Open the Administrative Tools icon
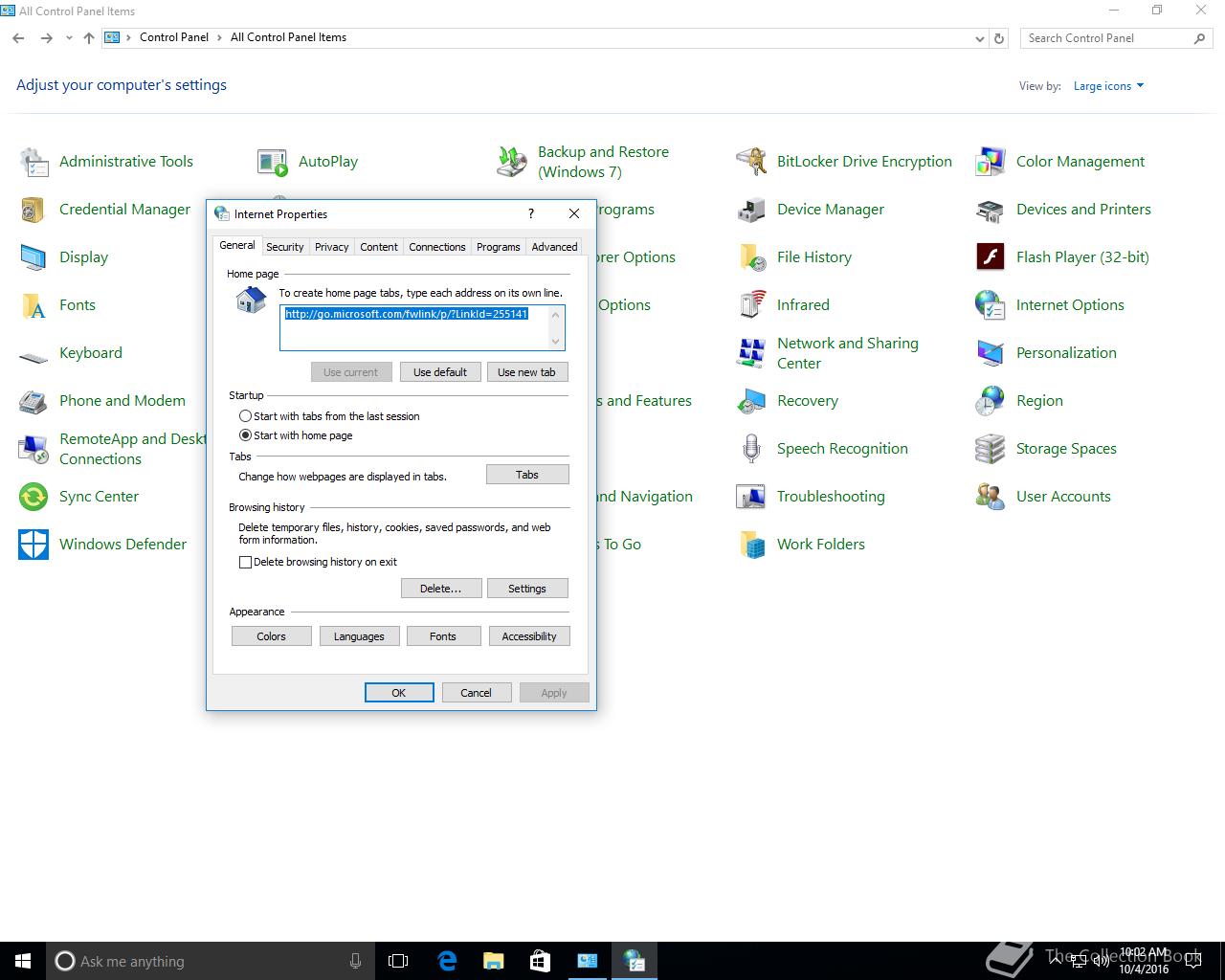The image size is (1225, 980). [33, 162]
